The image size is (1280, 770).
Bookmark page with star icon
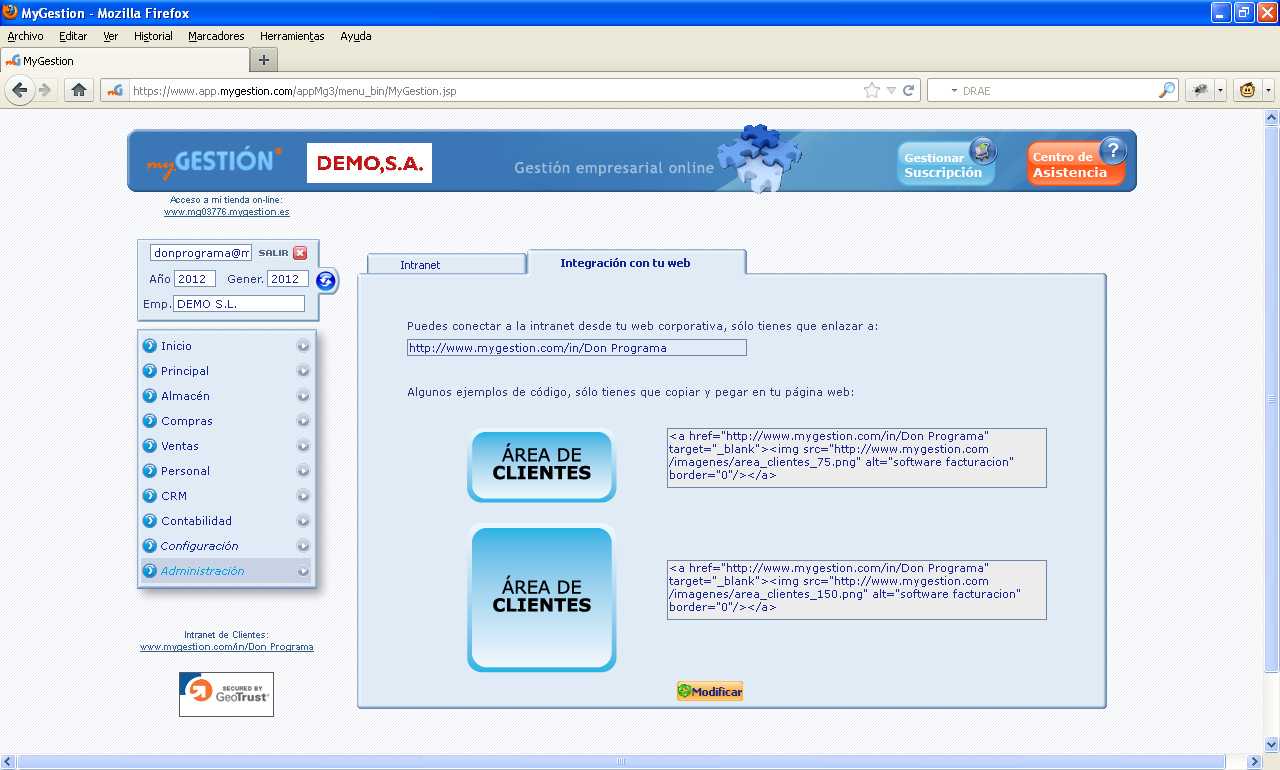pos(872,90)
